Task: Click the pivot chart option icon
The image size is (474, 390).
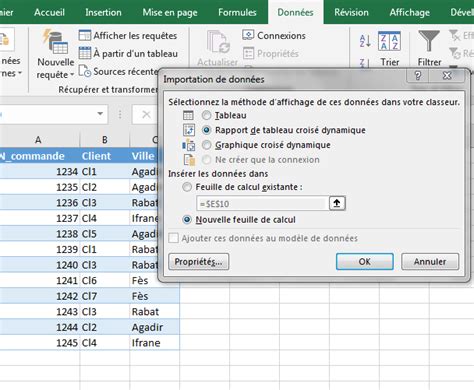Action: [188, 145]
